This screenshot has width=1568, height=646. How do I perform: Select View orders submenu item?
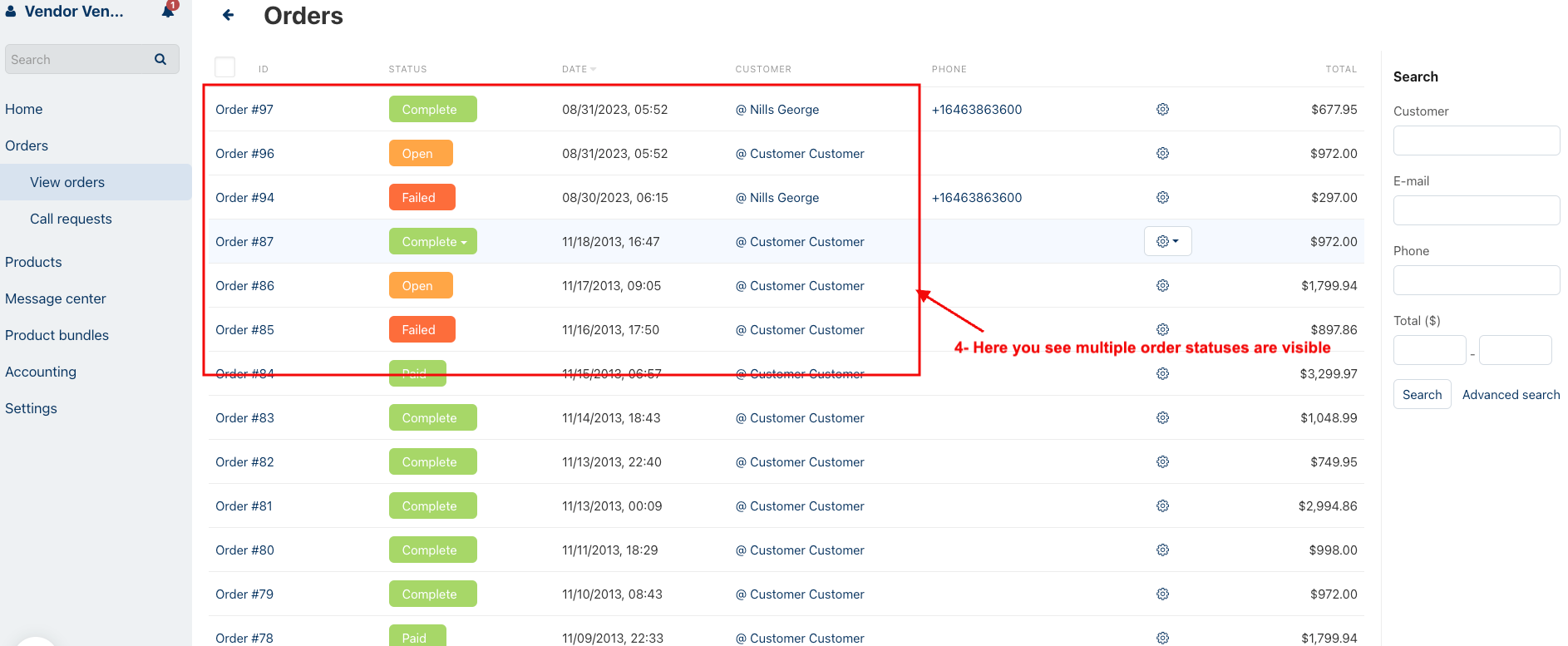coord(67,182)
